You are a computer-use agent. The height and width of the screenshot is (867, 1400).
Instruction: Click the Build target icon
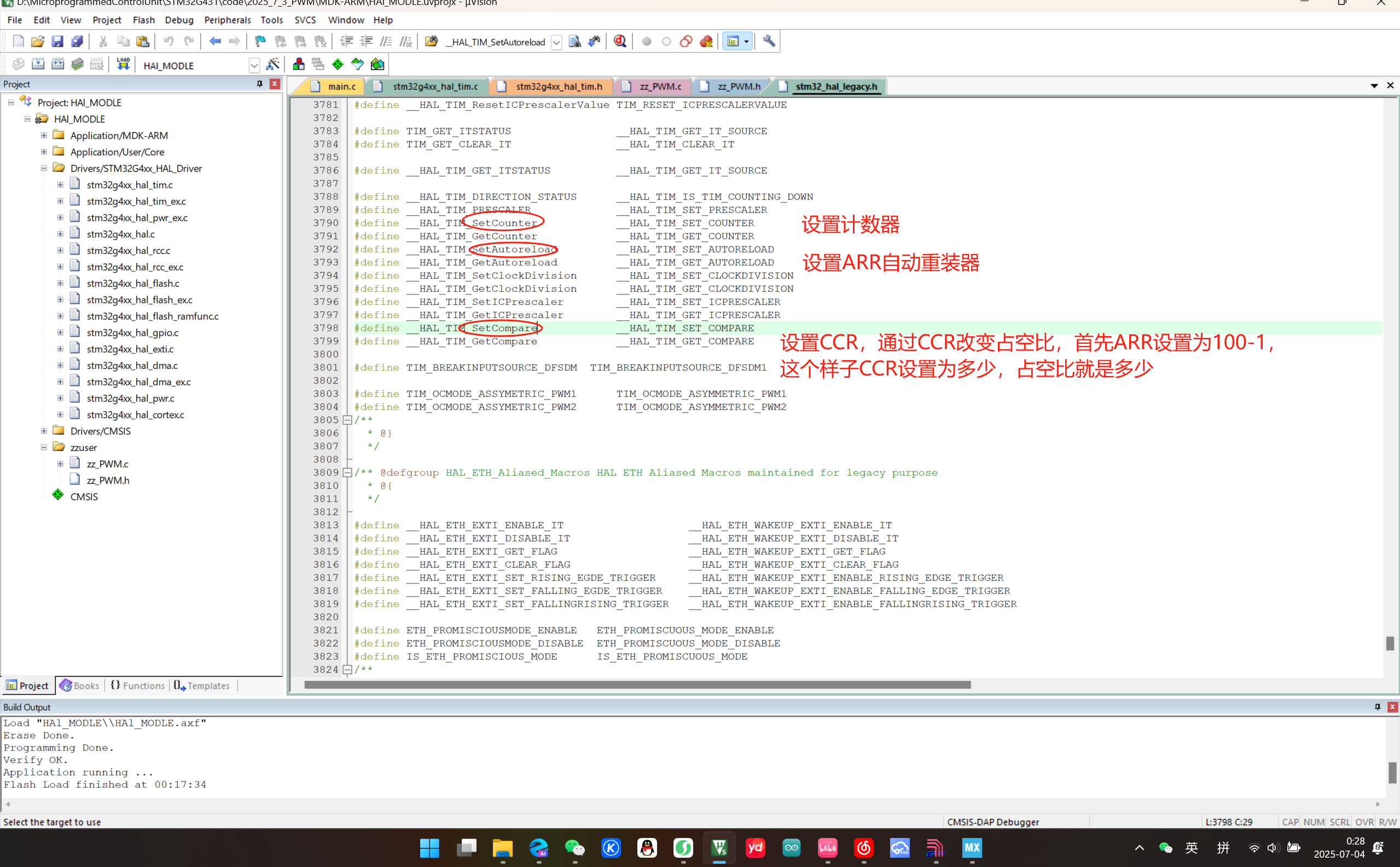38,64
